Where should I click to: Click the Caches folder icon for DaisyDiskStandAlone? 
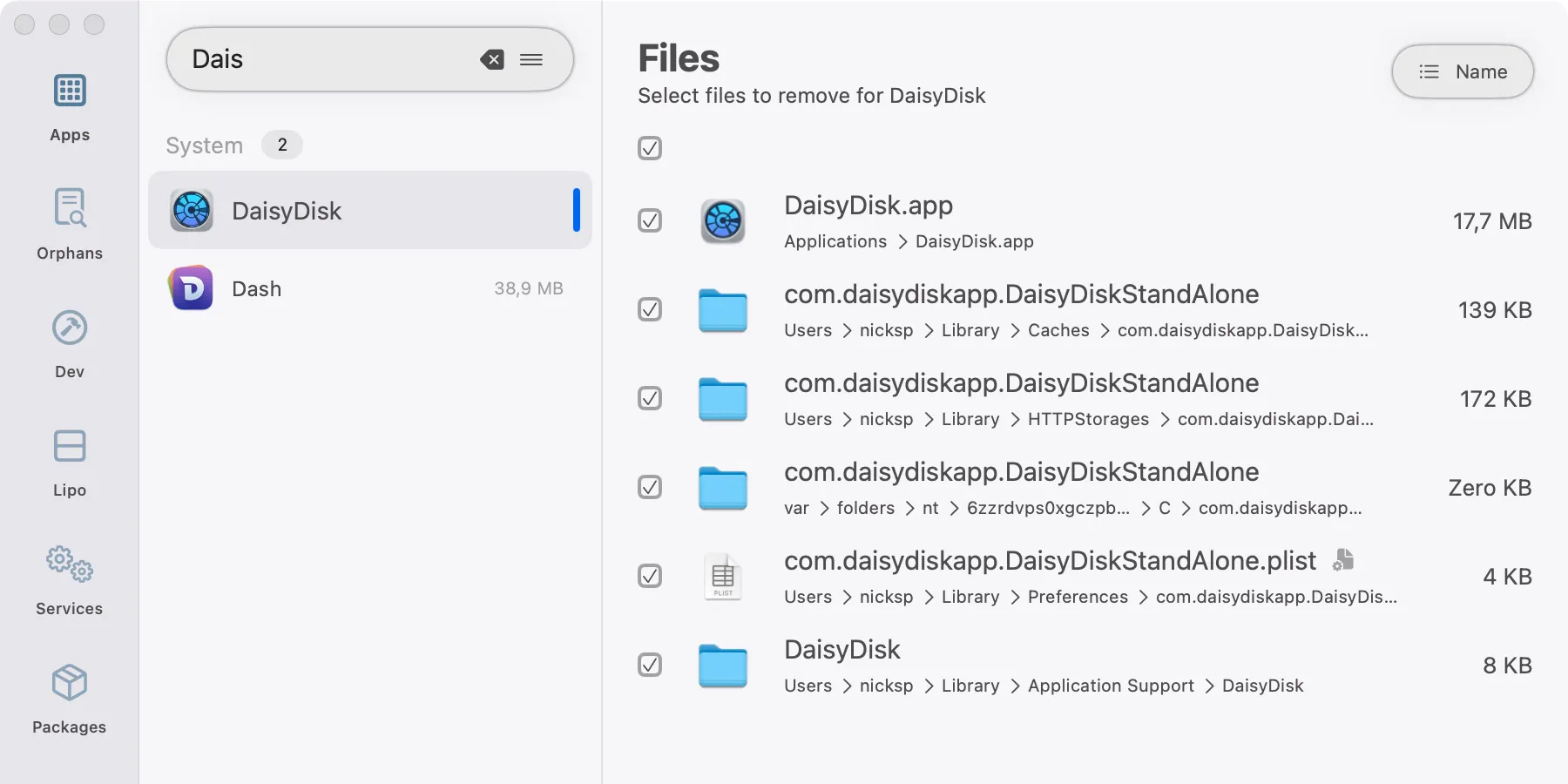click(723, 310)
